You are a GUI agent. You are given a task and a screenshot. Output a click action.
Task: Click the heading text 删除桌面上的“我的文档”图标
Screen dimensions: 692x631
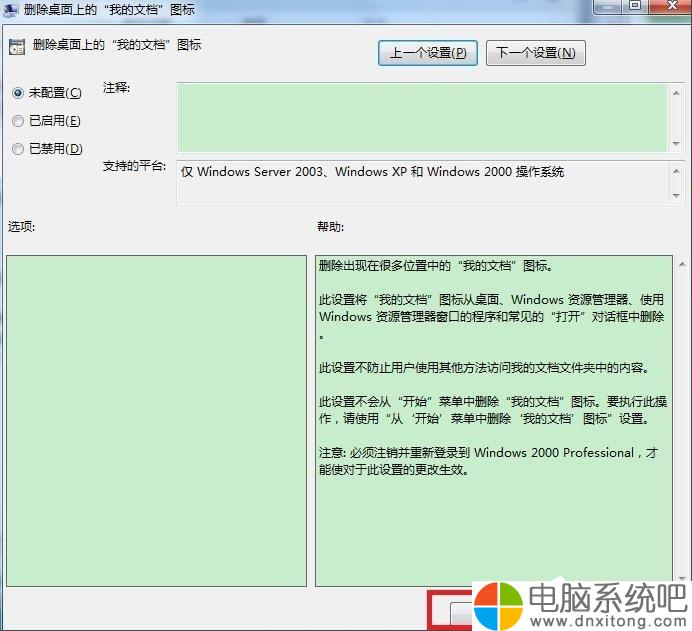(117, 45)
